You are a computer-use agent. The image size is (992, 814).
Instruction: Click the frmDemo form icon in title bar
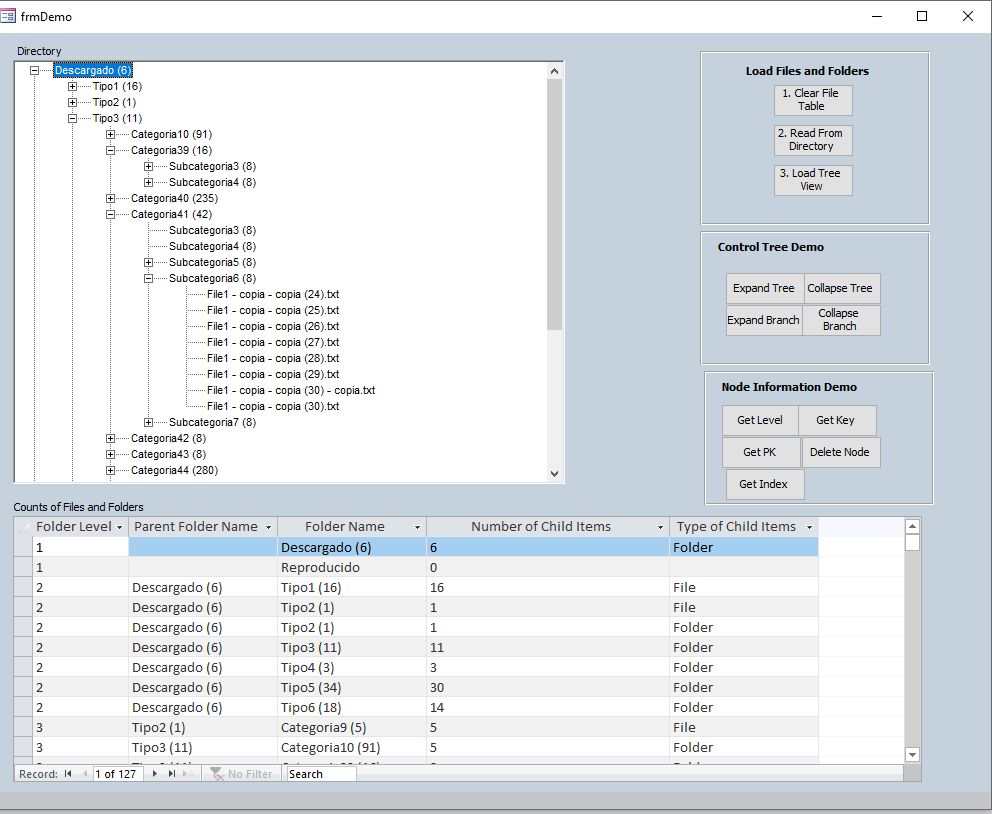click(x=8, y=16)
